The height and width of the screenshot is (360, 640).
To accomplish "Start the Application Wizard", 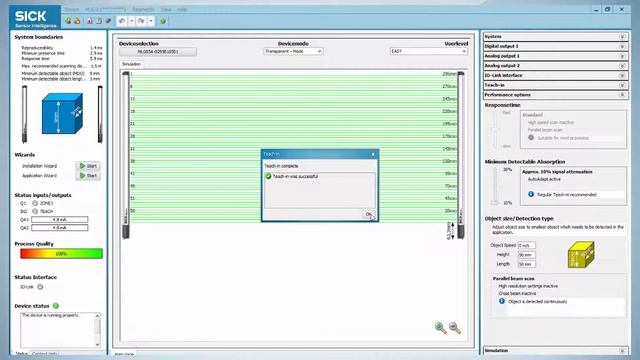I will click(88, 176).
